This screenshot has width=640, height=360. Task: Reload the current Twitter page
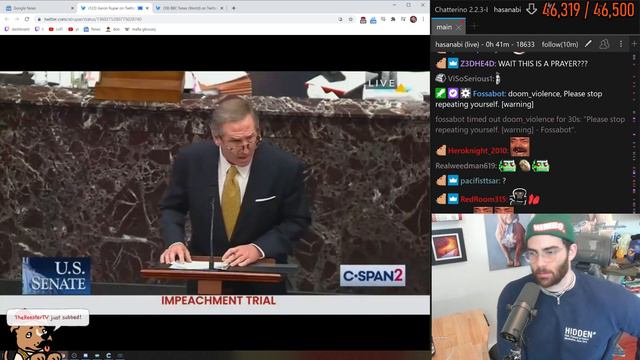click(27, 19)
